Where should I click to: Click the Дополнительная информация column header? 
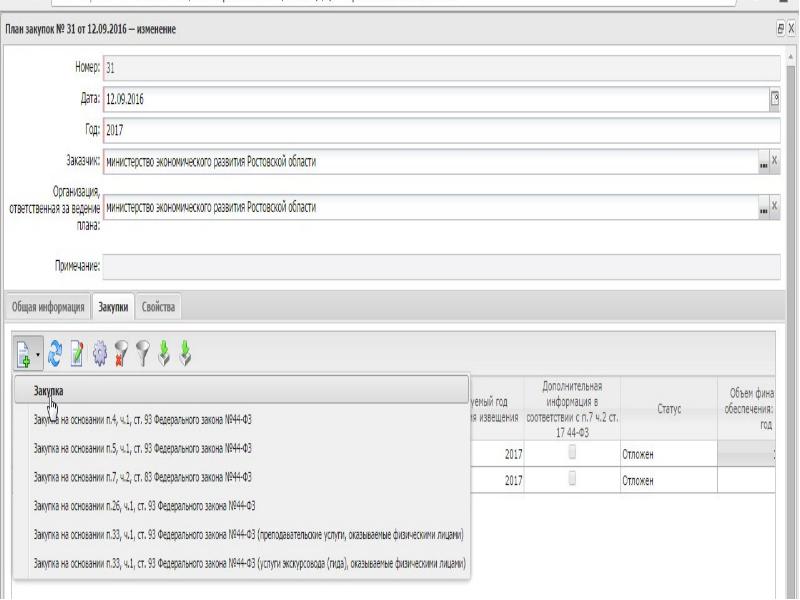[x=572, y=409]
